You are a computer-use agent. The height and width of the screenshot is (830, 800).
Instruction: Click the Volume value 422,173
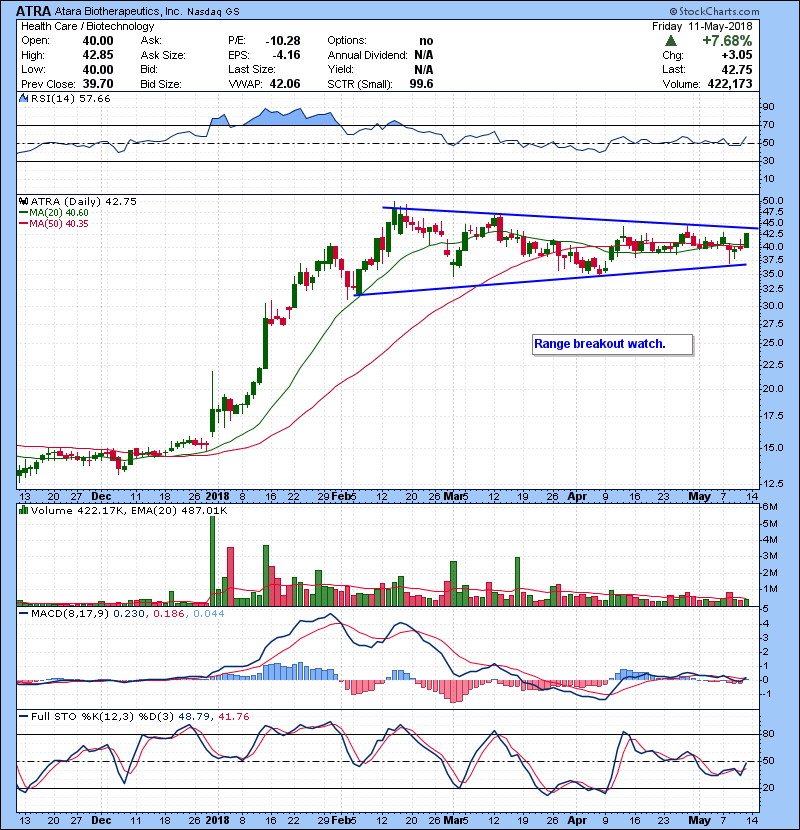pyautogui.click(x=730, y=84)
